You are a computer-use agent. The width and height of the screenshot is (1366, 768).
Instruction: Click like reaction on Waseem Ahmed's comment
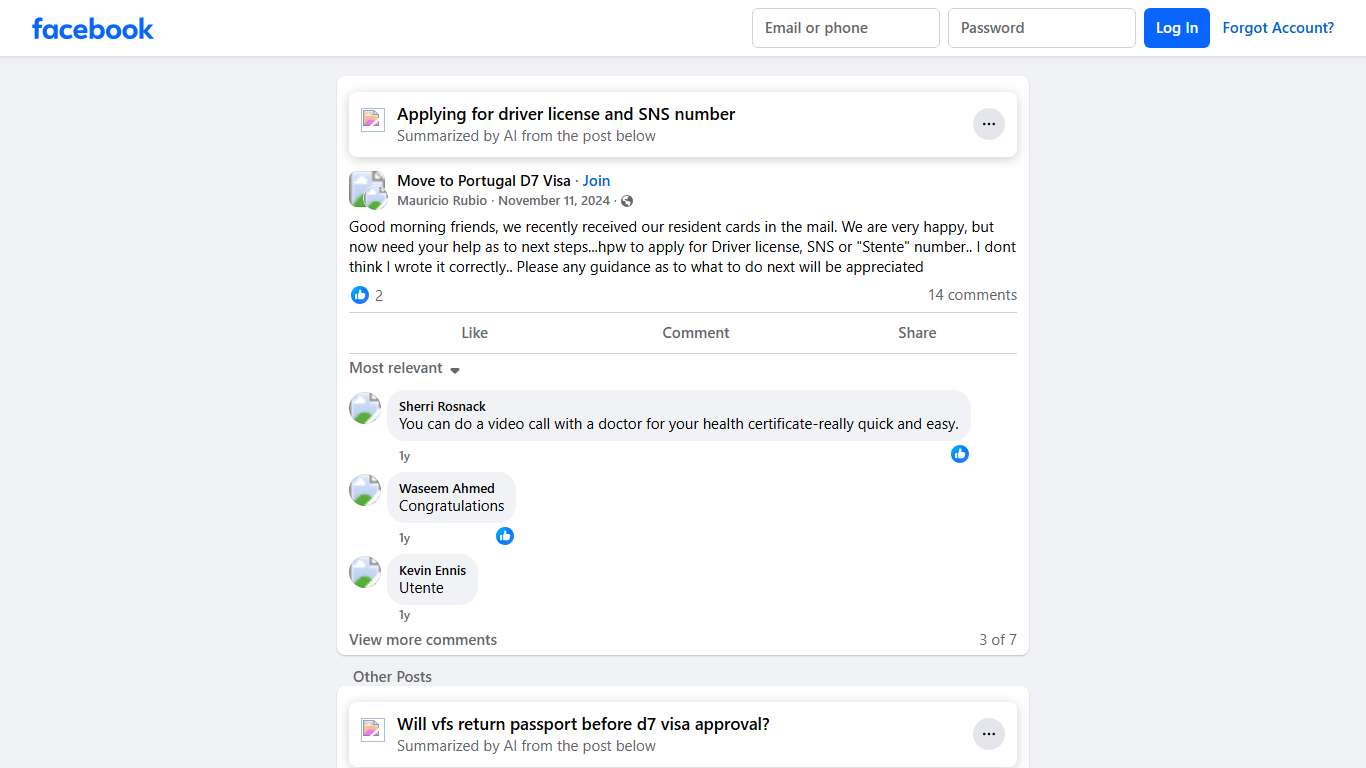point(505,536)
